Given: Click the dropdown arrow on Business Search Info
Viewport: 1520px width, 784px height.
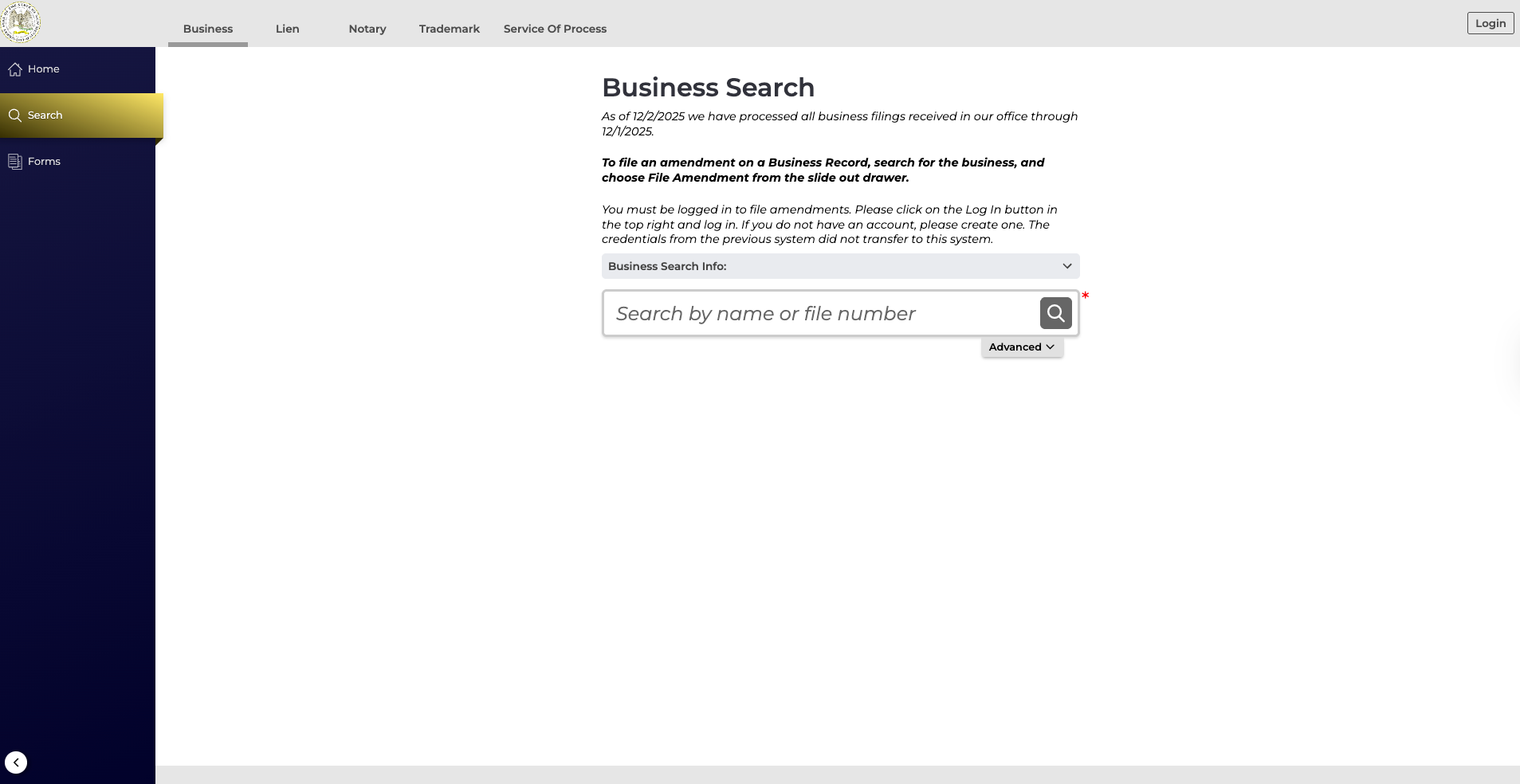Looking at the screenshot, I should 1066,266.
